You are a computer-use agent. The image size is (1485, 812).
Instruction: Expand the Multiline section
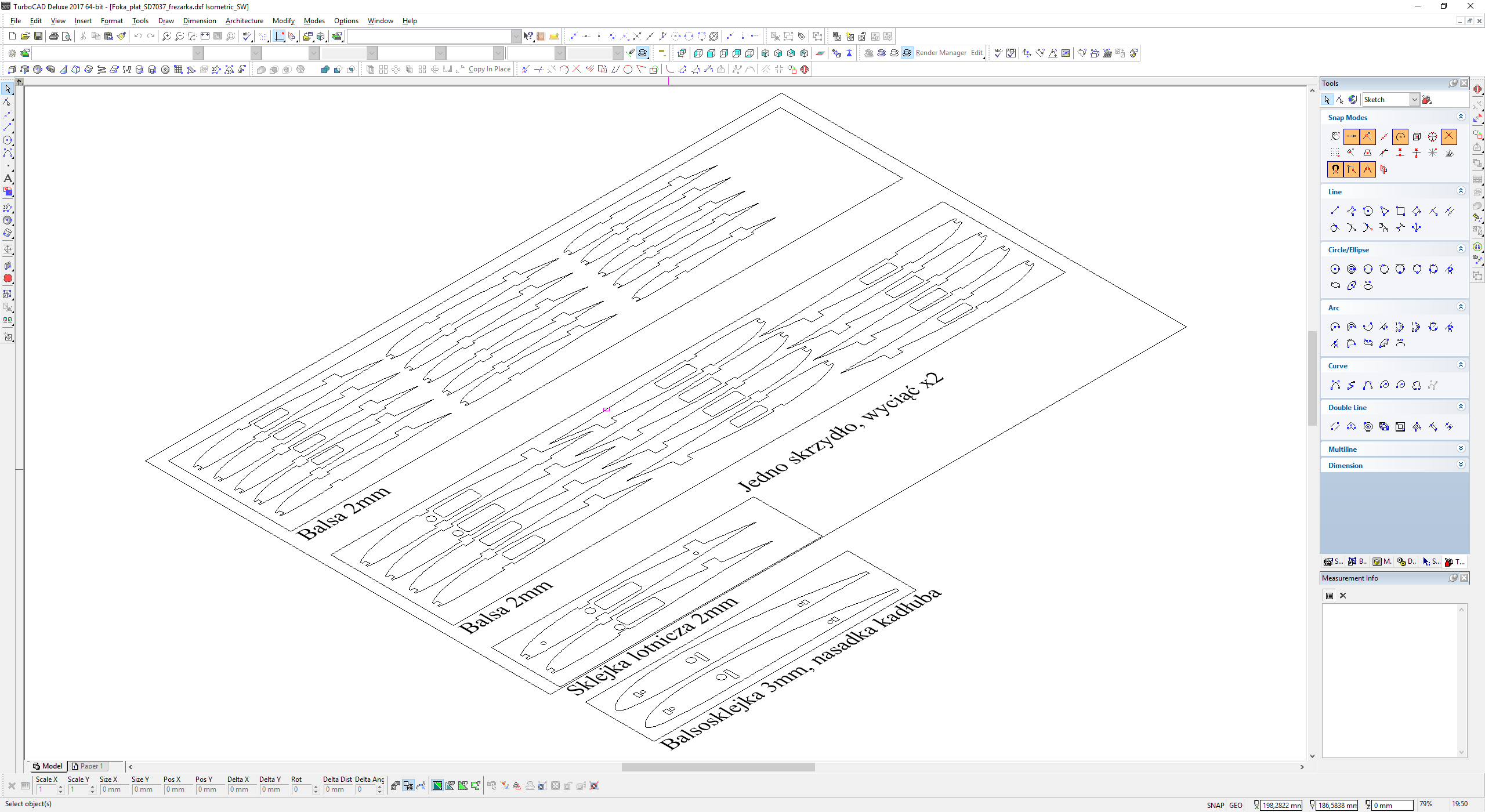pyautogui.click(x=1461, y=449)
